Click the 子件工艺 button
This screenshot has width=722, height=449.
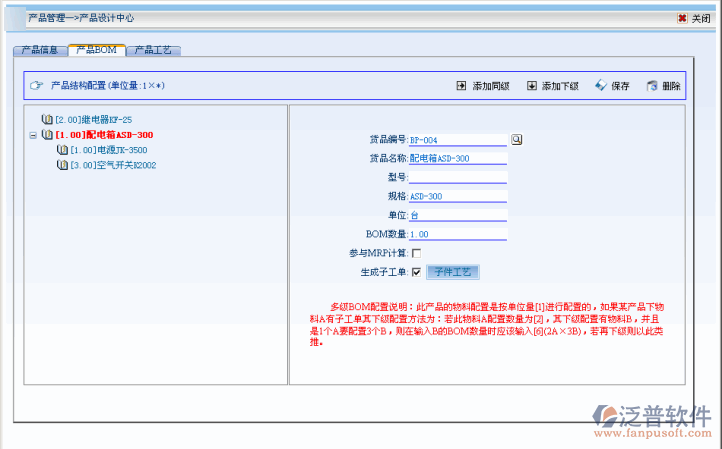(455, 271)
